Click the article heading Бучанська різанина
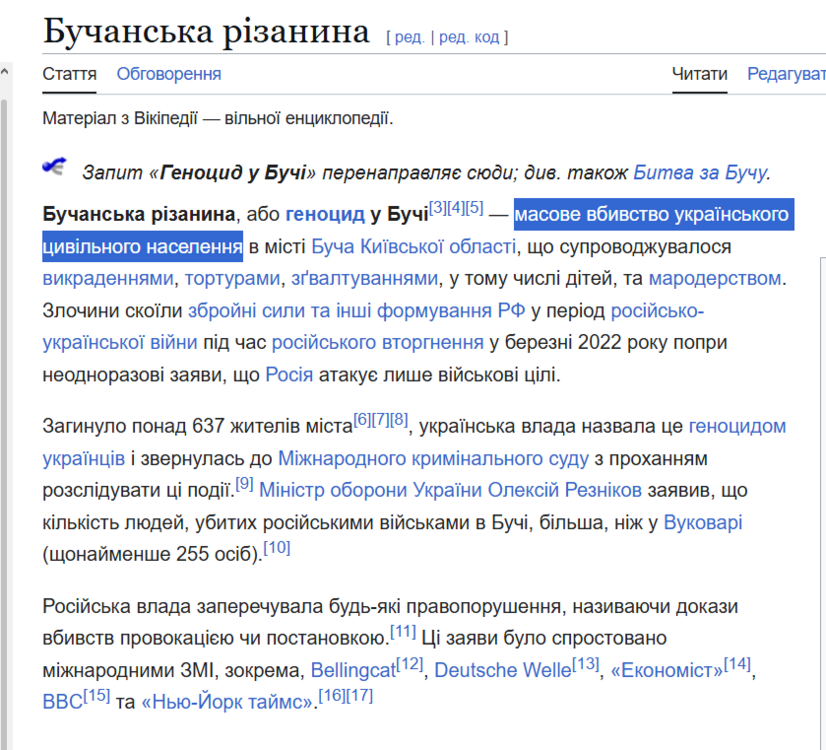This screenshot has height=750, width=826. (206, 31)
